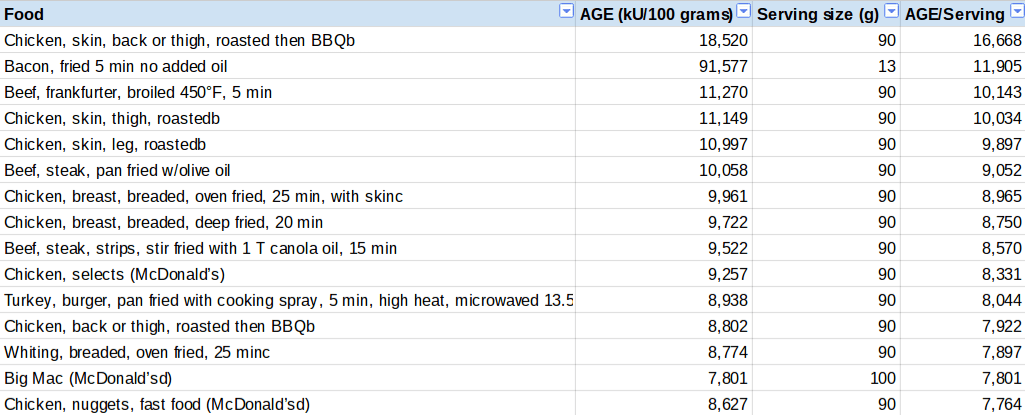Click cell 'Chicken, breast, breaded, deep fried, 20 min'
This screenshot has height=415, width=1025.
288,222
